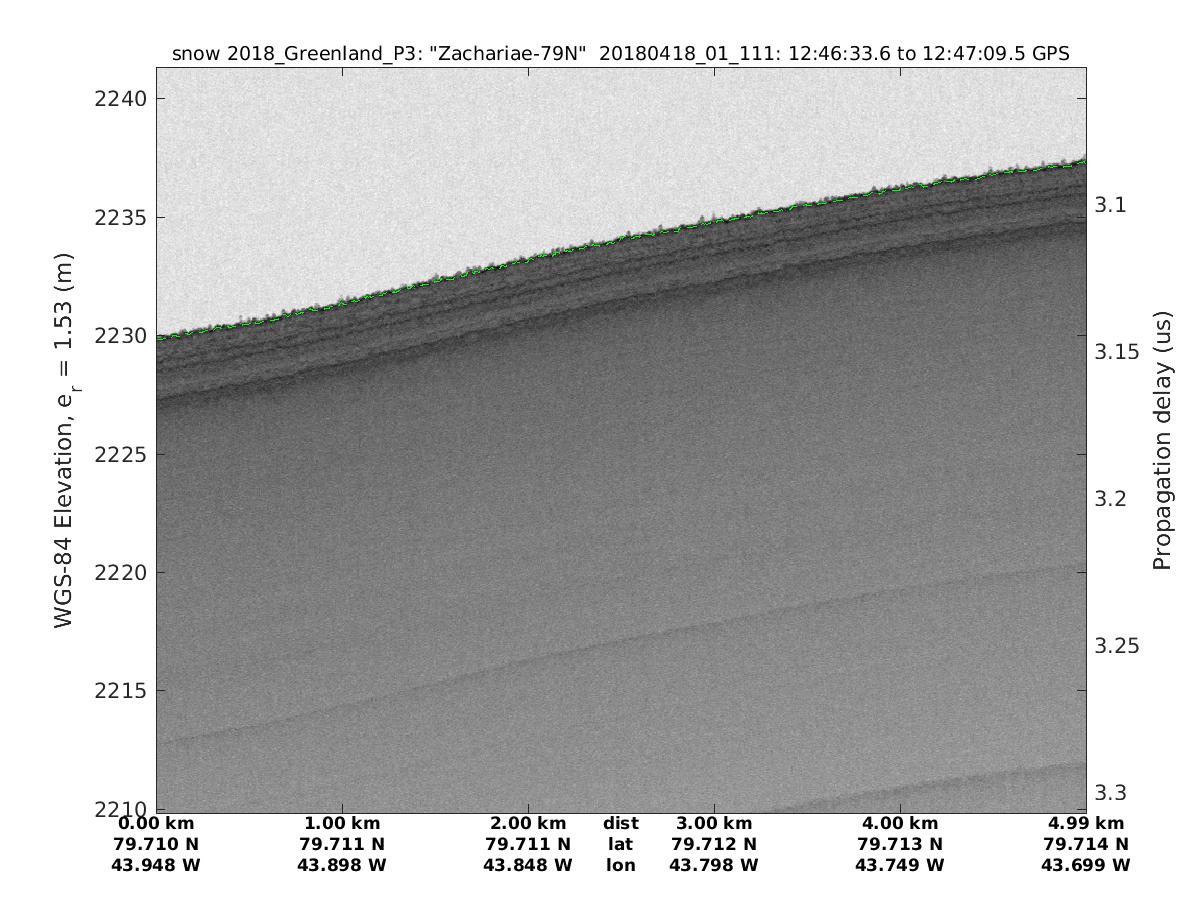Click propagation delay tick 3.15
This screenshot has width=1200, height=900.
[x=1116, y=352]
